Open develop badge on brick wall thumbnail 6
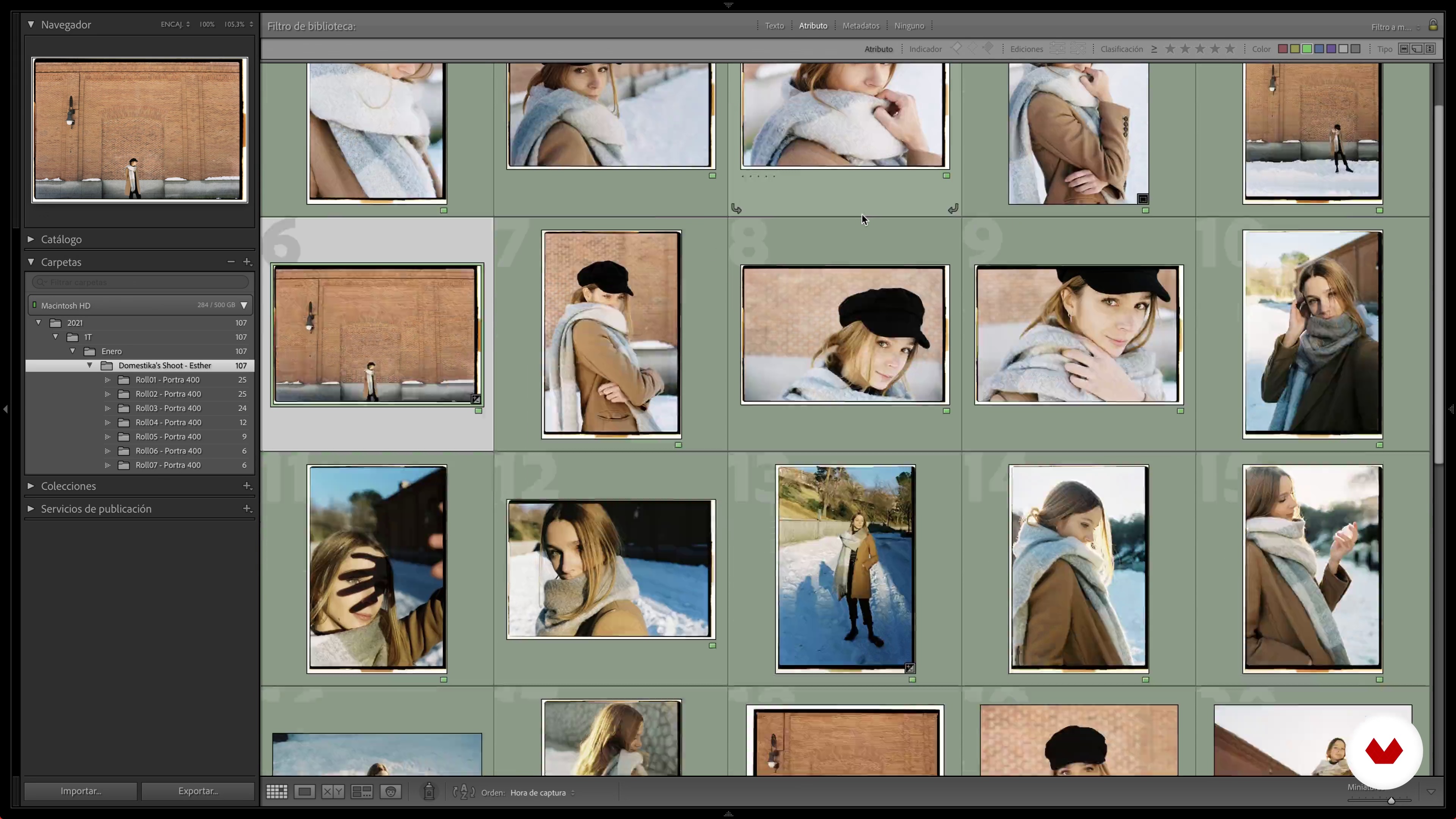The image size is (1456, 819). click(476, 400)
